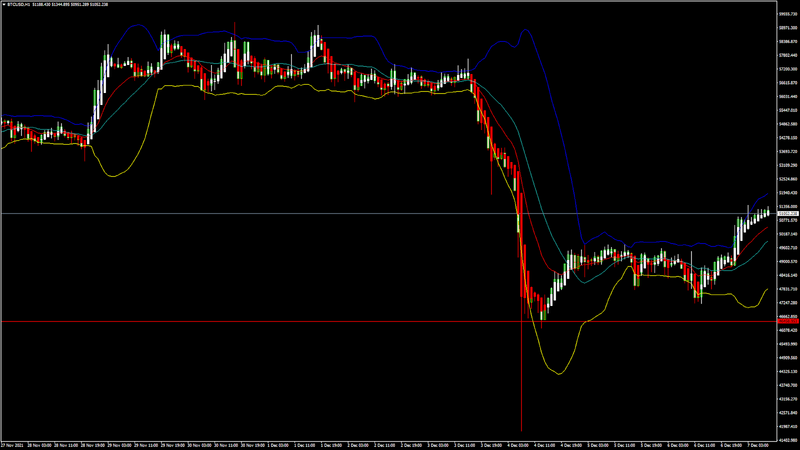
Task: Click the small arrow icon before BTCUSD title
Action: pos(4,4)
